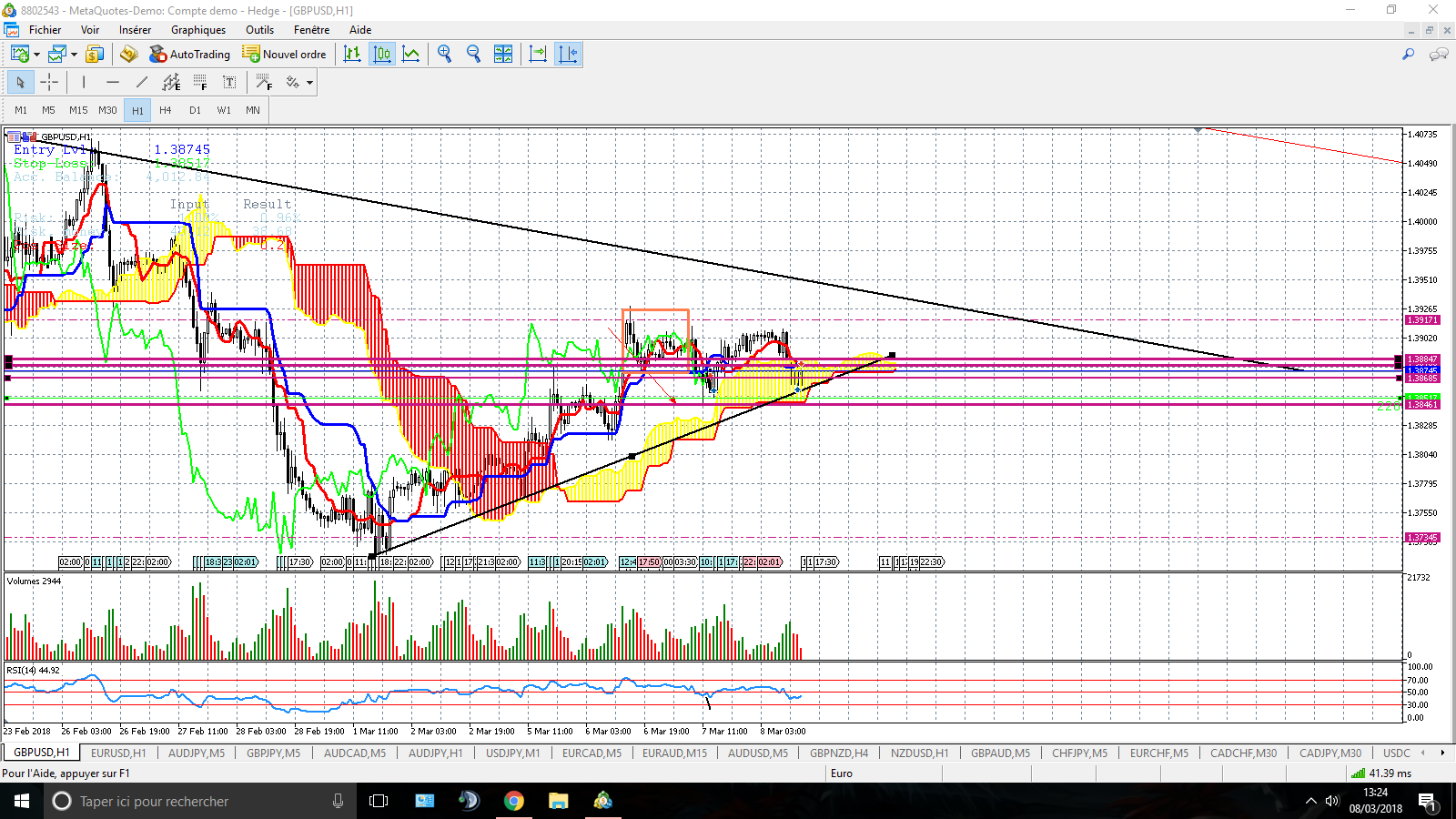Switch chart to bar chart icon
This screenshot has width=1456, height=819.
pyautogui.click(x=352, y=55)
